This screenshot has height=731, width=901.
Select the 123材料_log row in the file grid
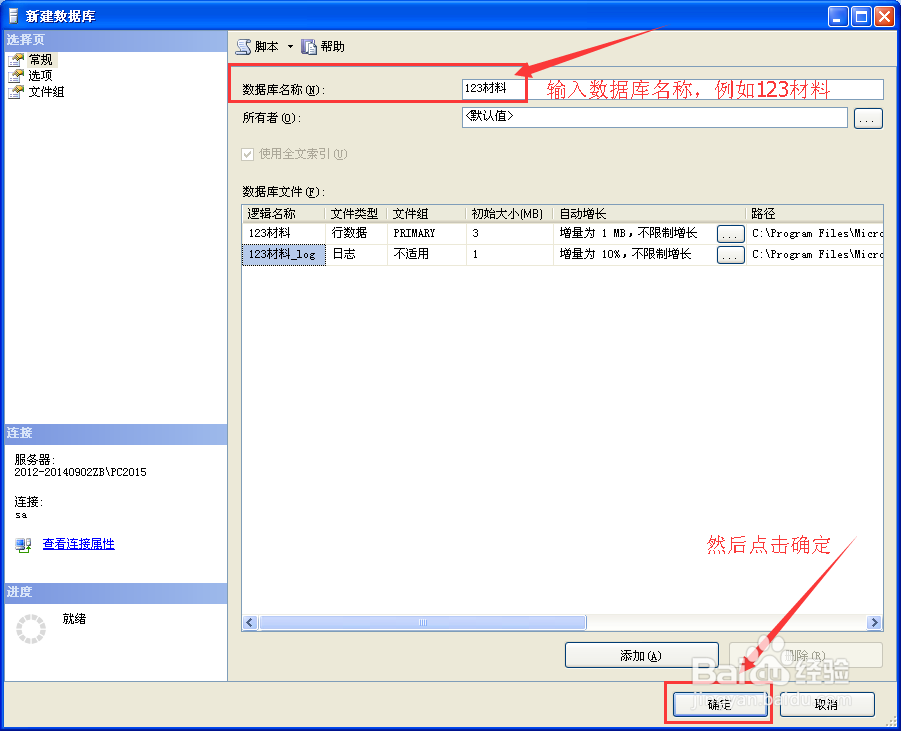coord(283,254)
